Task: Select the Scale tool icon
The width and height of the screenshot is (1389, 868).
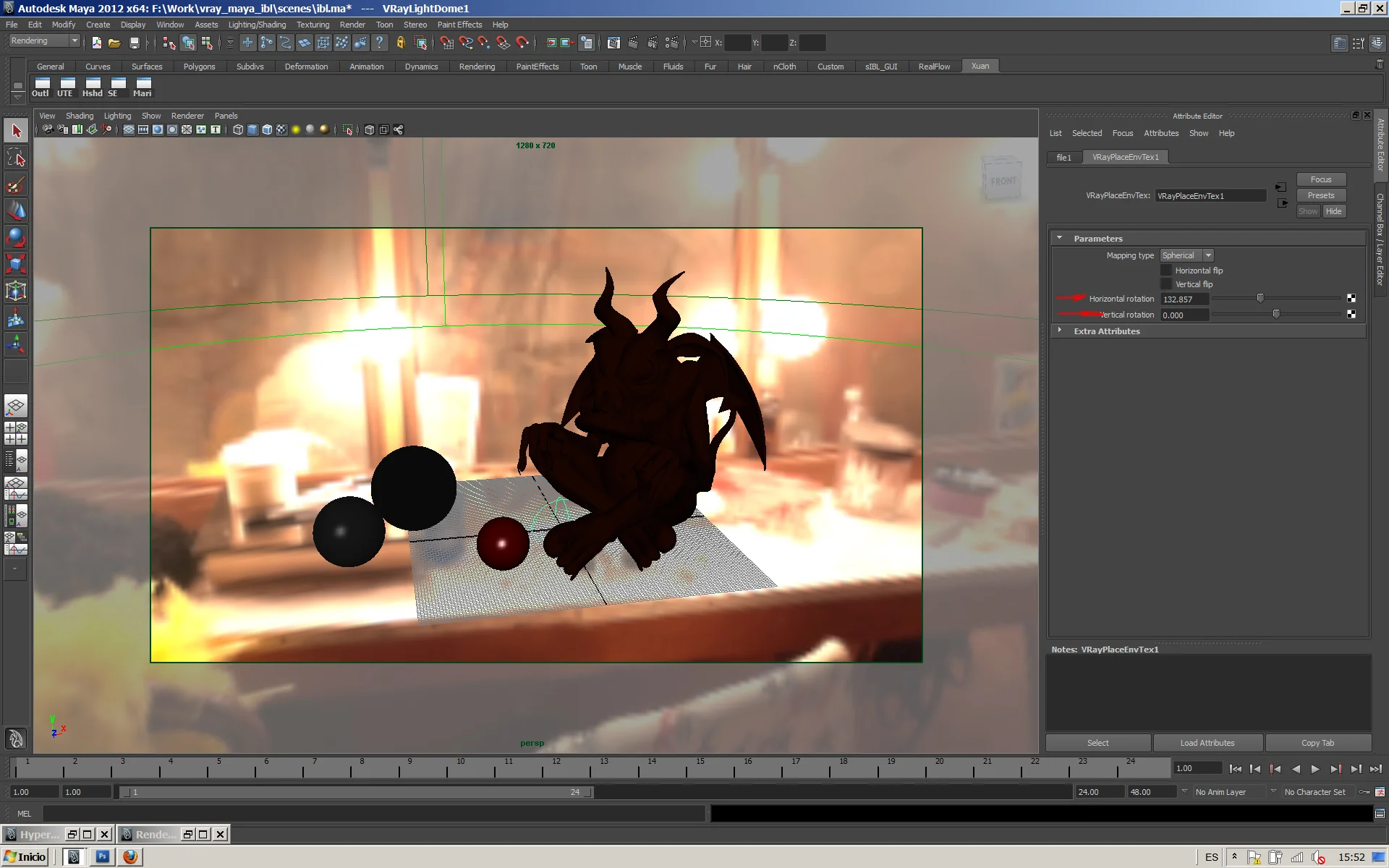Action: pos(16,264)
